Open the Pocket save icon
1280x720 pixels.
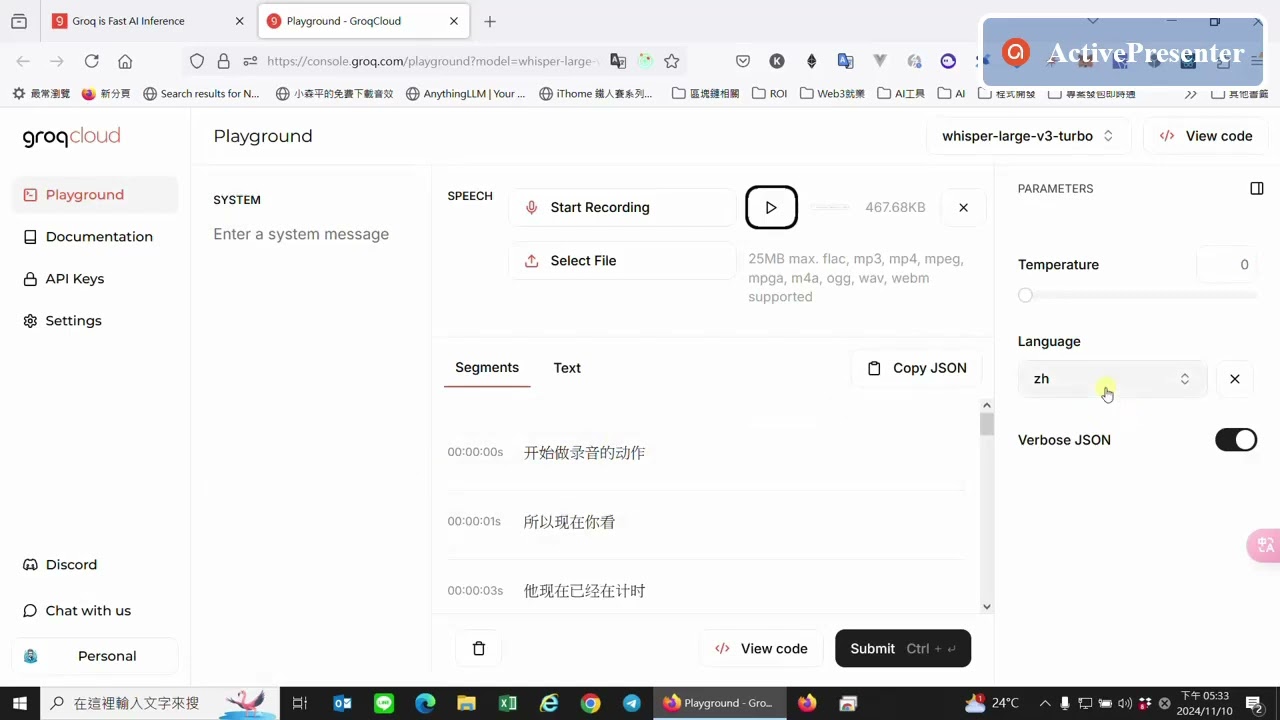coord(743,61)
